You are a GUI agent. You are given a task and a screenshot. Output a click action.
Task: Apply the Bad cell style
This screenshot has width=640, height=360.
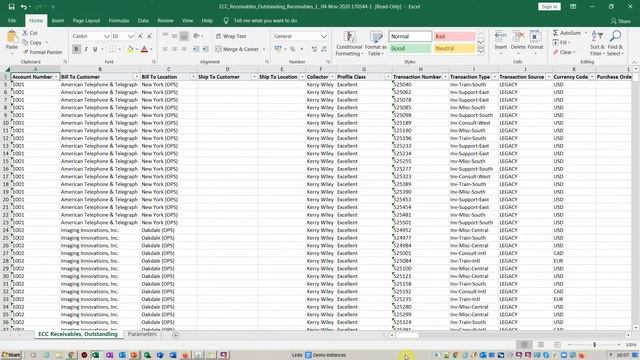[455, 36]
